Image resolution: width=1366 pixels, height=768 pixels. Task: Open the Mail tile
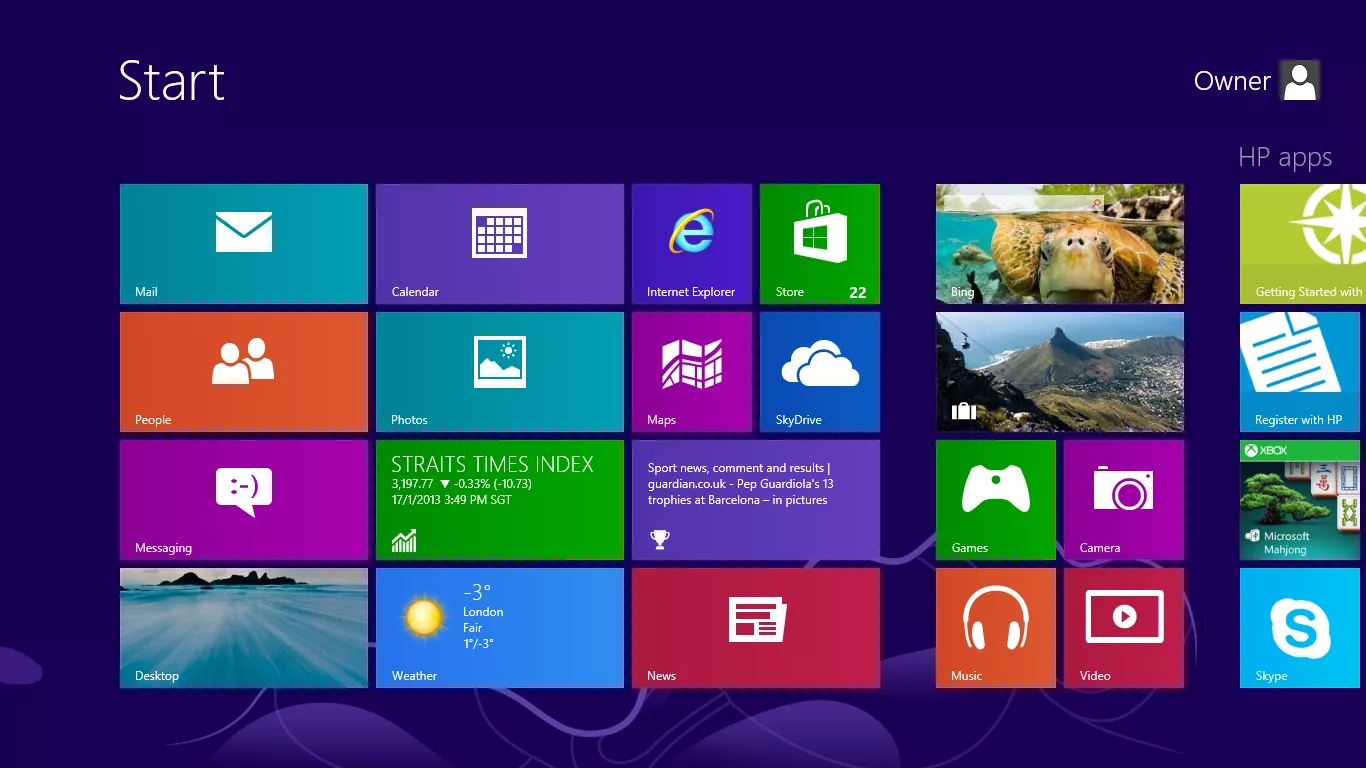[x=244, y=244]
